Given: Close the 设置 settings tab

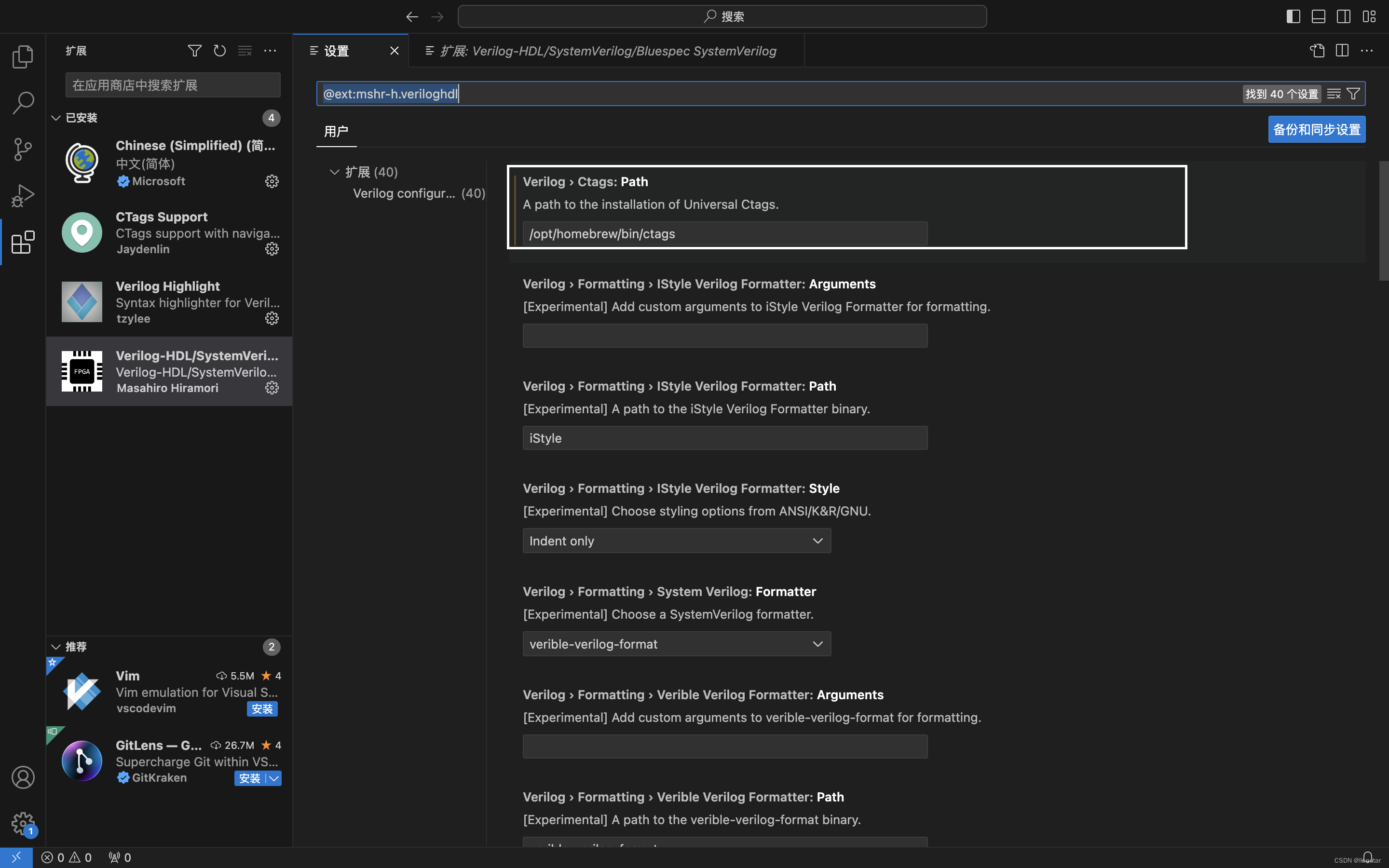Looking at the screenshot, I should coord(395,51).
